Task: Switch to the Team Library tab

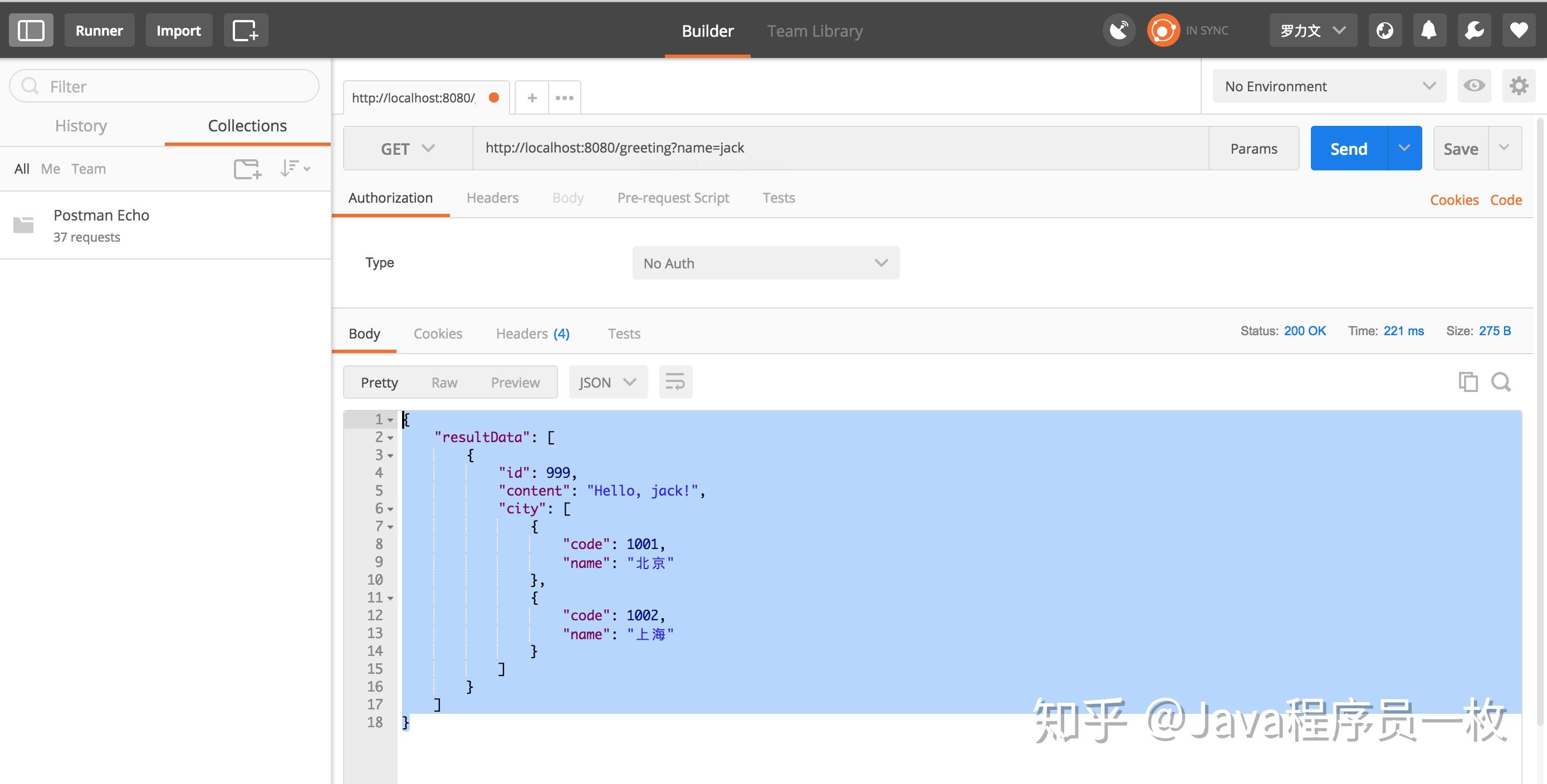Action: click(x=814, y=31)
